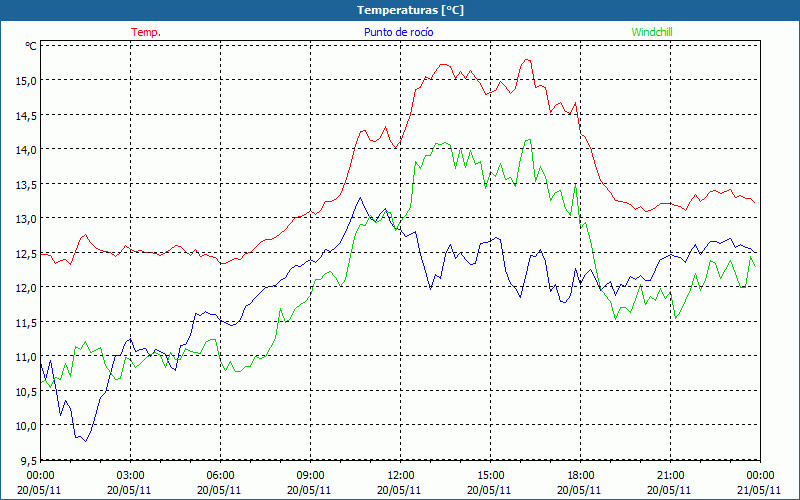Click the '12,5' y-axis value

click(x=27, y=253)
